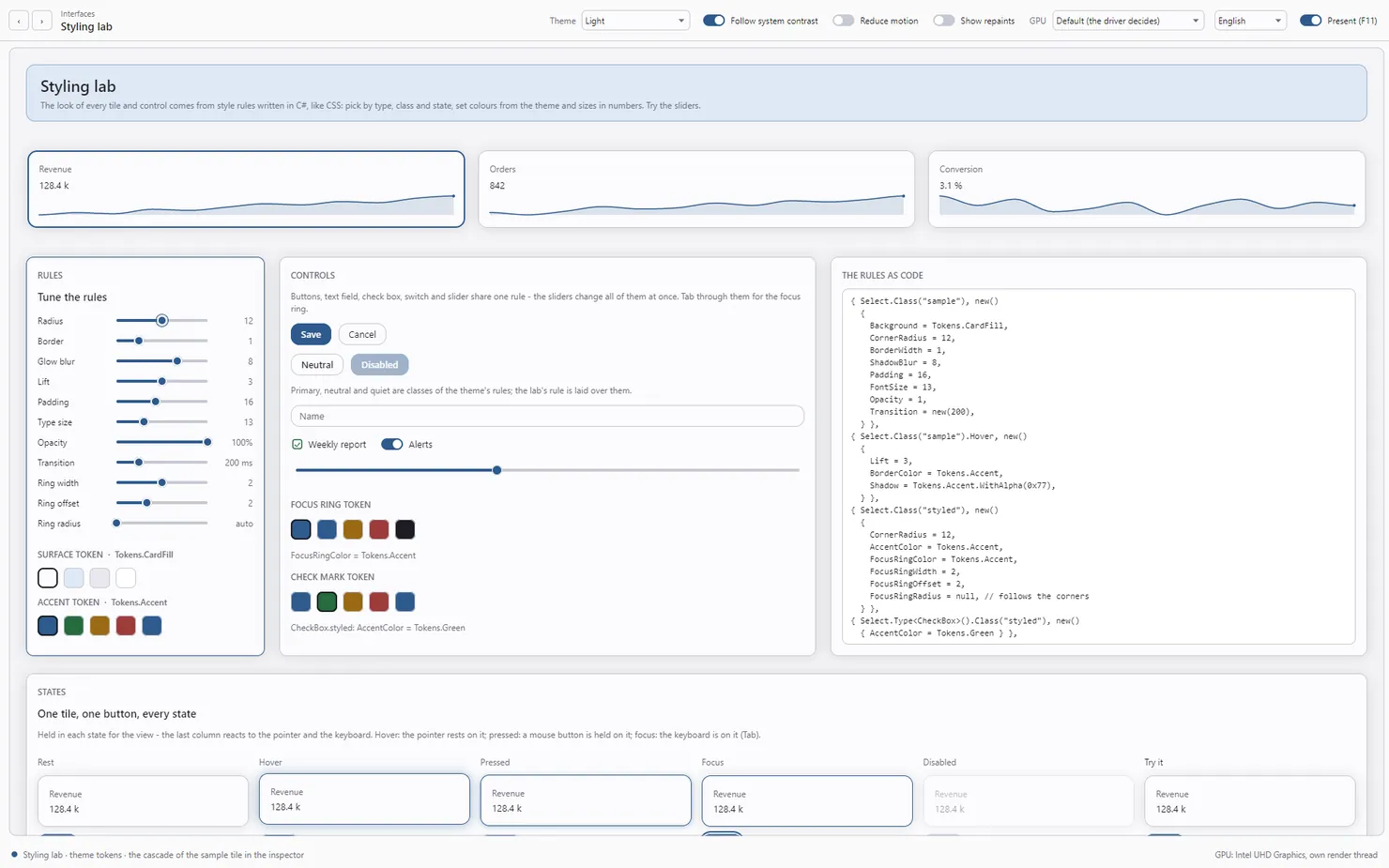This screenshot has width=1389, height=868.
Task: Choose the green Accent token swatch
Action: click(x=74, y=626)
